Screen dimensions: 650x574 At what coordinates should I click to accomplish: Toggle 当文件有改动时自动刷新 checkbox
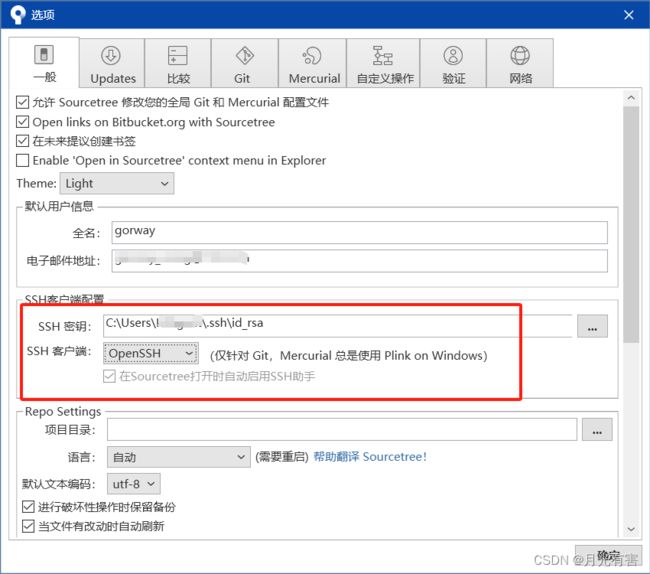tap(28, 526)
